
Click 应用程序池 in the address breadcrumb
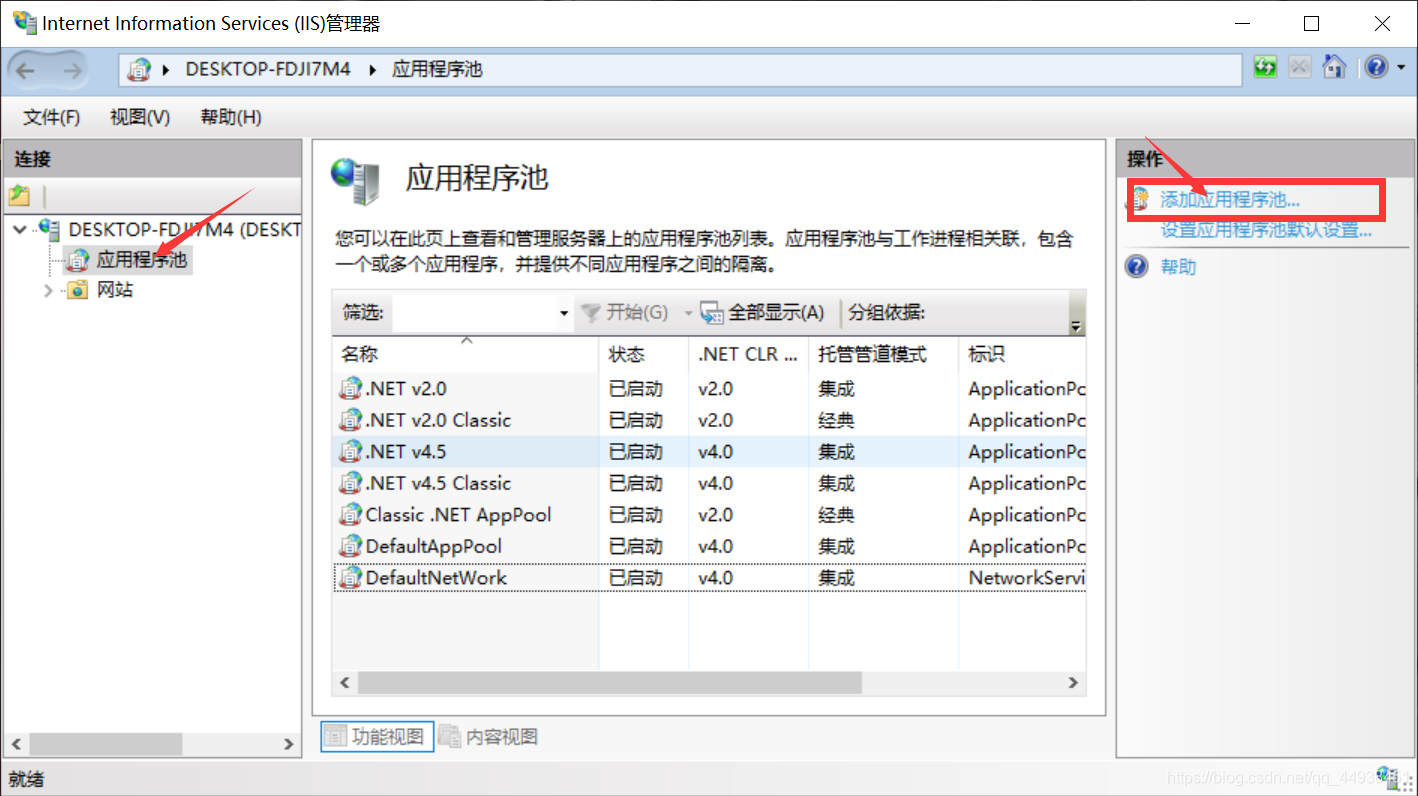(437, 69)
